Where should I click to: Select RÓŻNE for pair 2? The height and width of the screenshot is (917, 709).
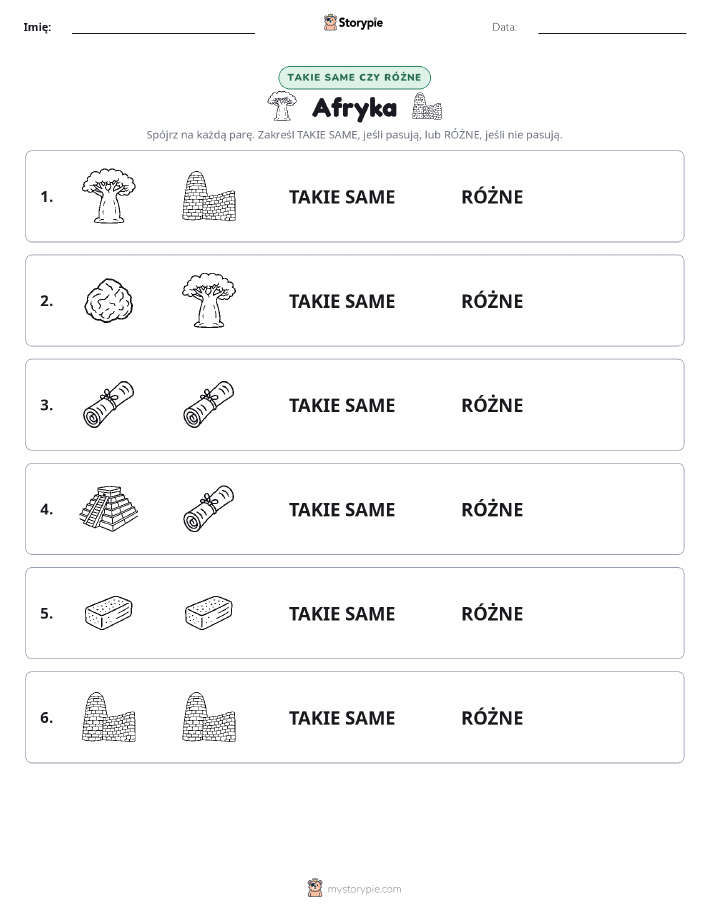pos(492,301)
